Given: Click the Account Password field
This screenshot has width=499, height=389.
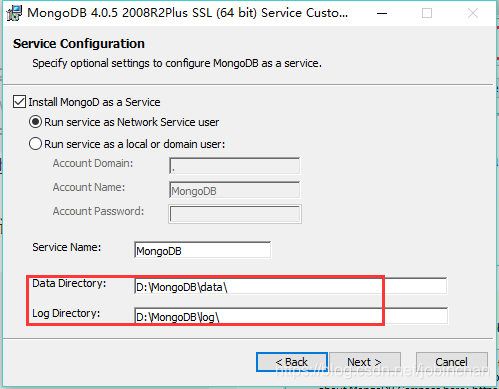Looking at the screenshot, I should coord(235,214).
